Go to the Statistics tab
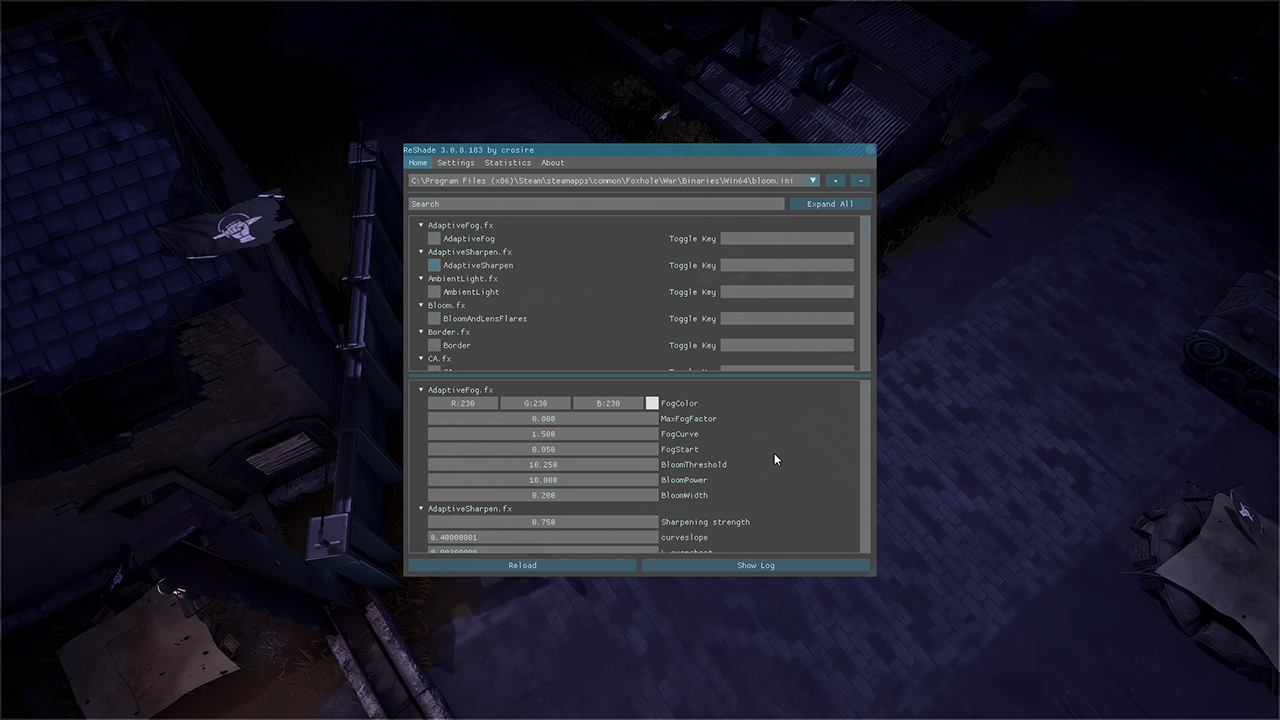 tap(508, 163)
